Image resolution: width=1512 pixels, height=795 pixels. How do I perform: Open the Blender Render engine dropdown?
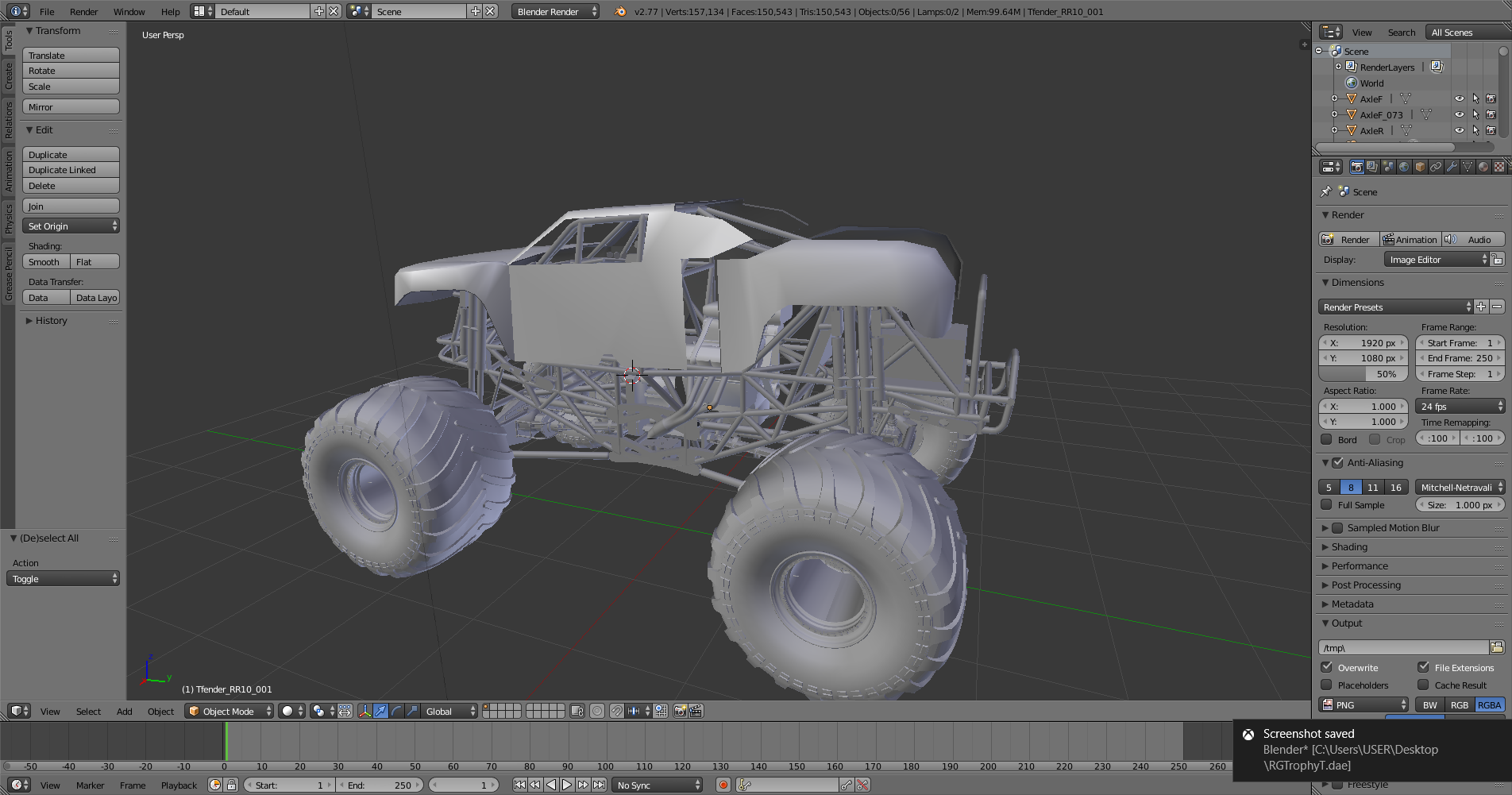556,11
